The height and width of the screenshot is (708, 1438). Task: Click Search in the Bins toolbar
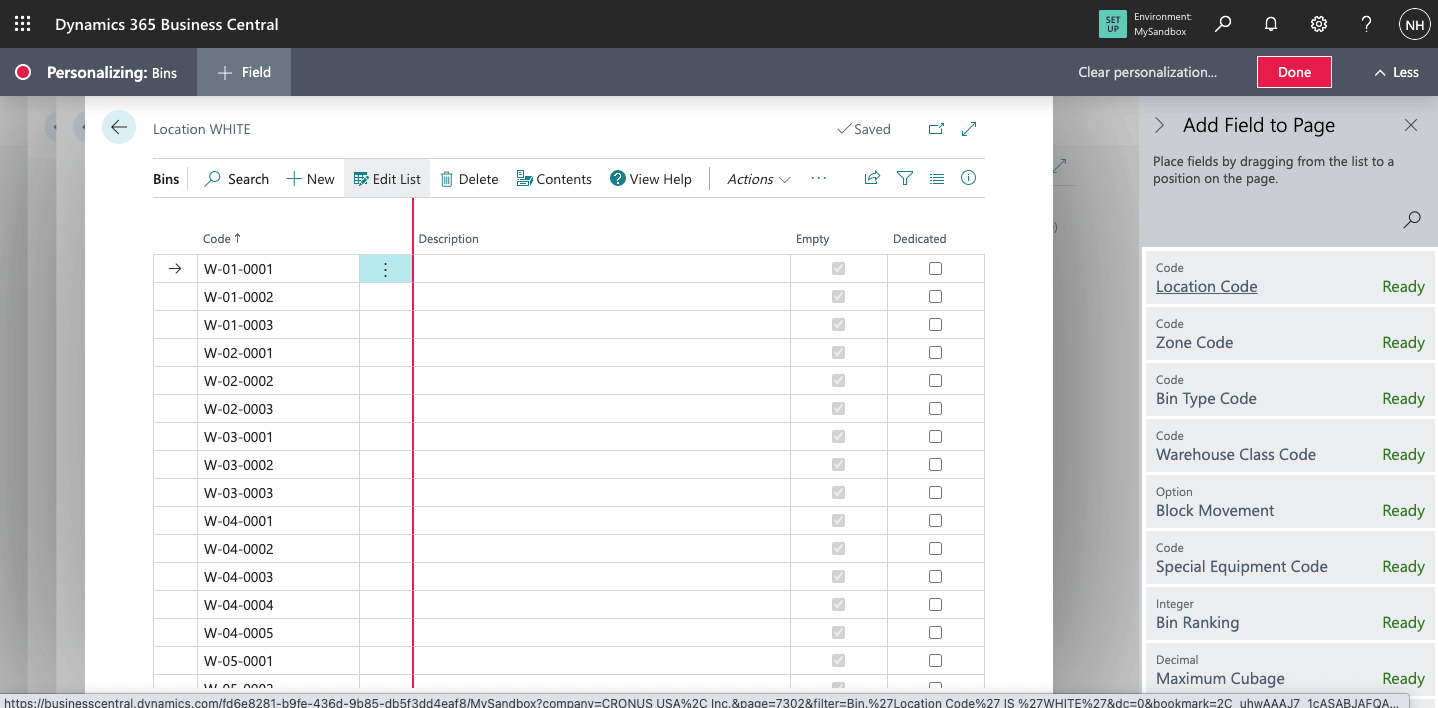tap(237, 179)
